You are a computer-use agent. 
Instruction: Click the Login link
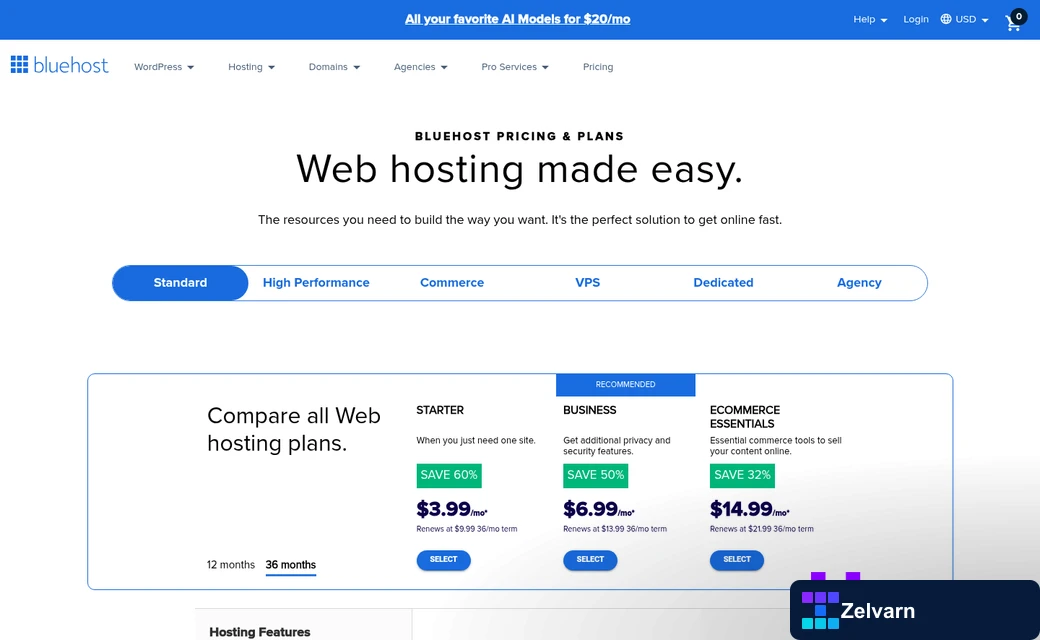coord(915,19)
